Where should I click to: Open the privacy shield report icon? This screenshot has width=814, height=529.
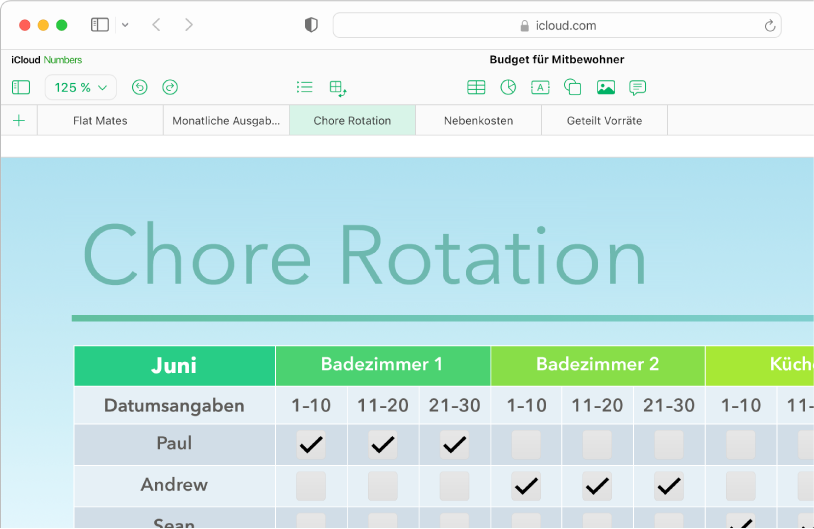click(311, 25)
